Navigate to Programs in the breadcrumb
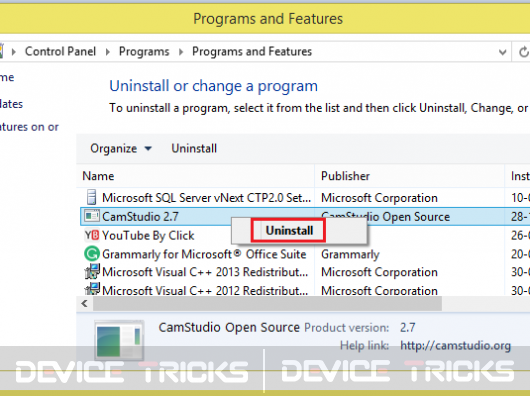The width and height of the screenshot is (530, 396). click(144, 52)
